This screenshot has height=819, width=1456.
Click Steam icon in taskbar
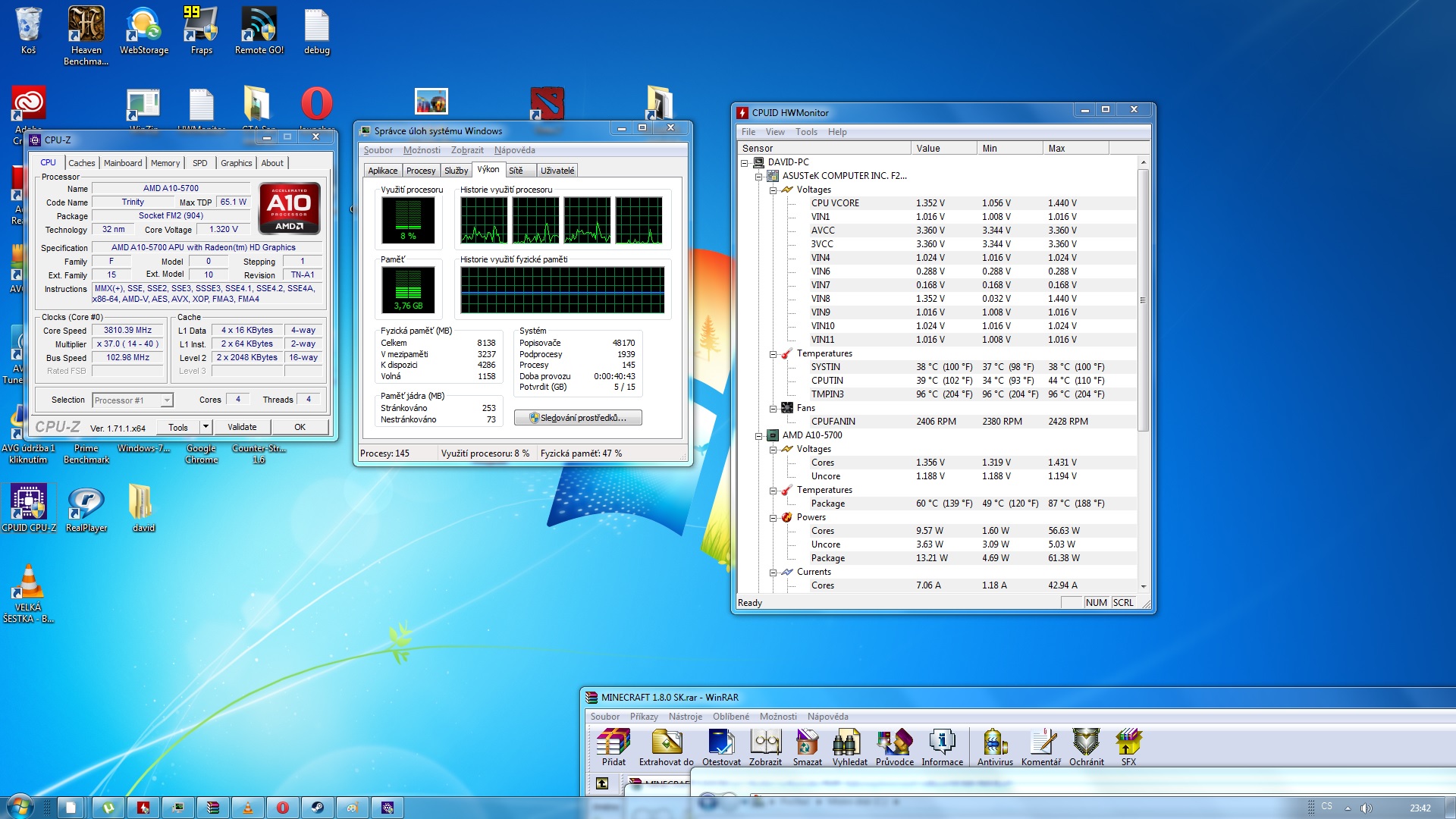(x=318, y=808)
